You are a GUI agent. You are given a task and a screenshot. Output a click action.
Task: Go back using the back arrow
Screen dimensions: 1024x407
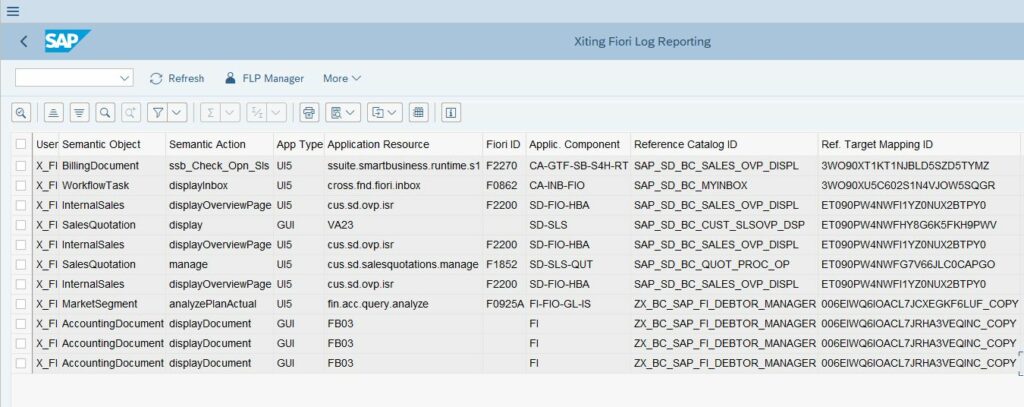click(x=24, y=41)
